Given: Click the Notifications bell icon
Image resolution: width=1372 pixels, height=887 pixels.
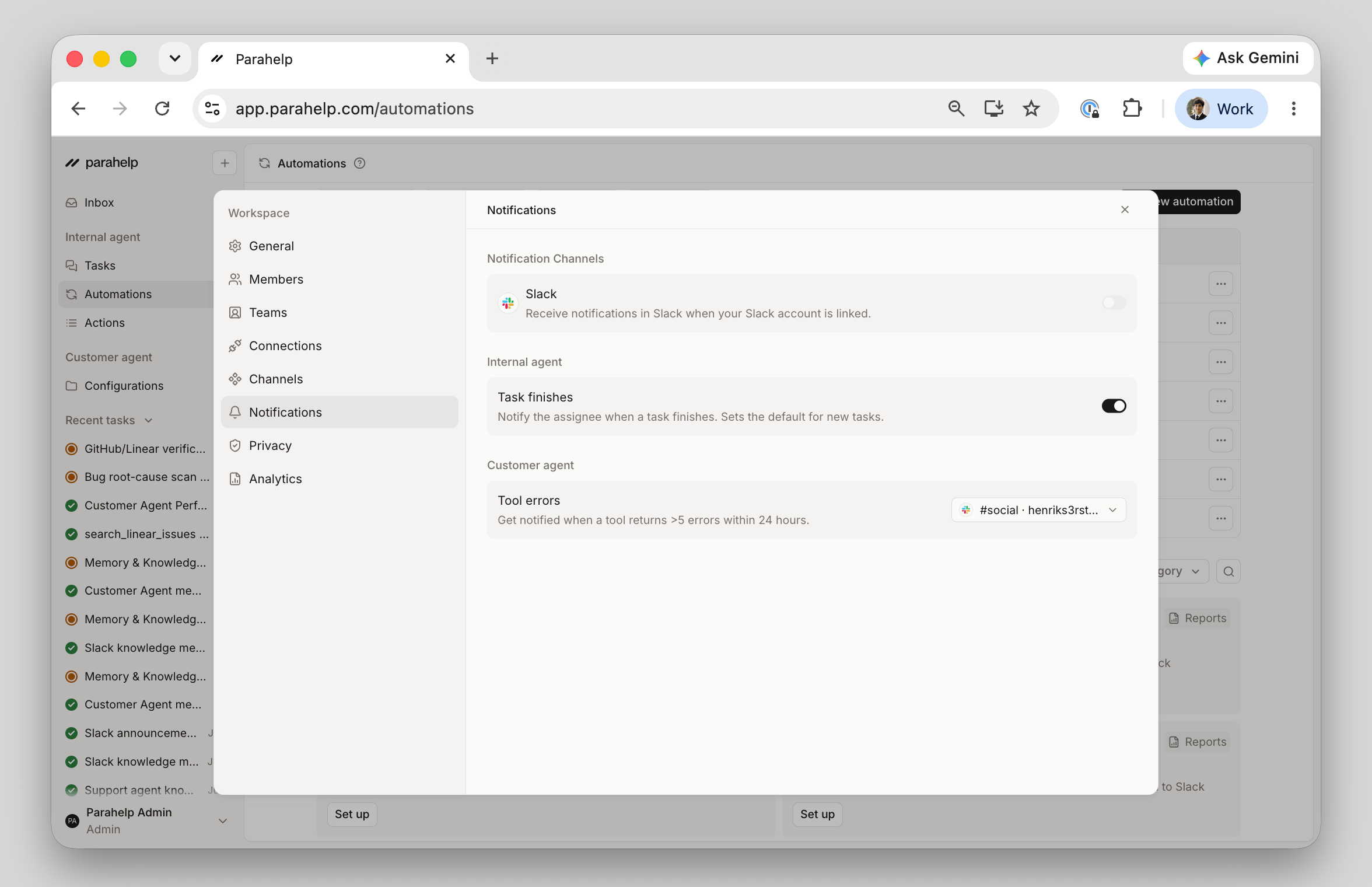Looking at the screenshot, I should coord(235,413).
